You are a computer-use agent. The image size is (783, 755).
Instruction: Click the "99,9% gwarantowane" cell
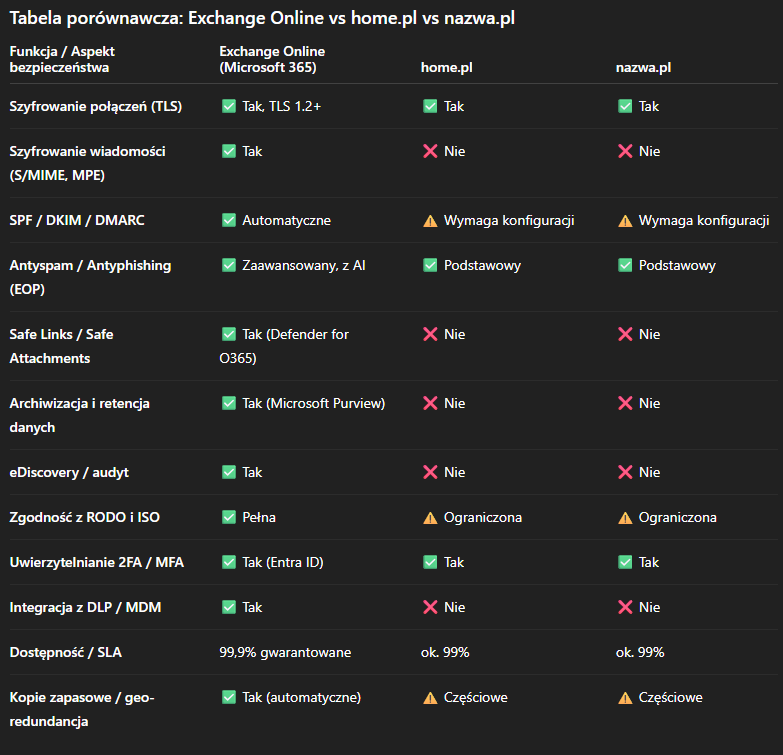pos(285,652)
